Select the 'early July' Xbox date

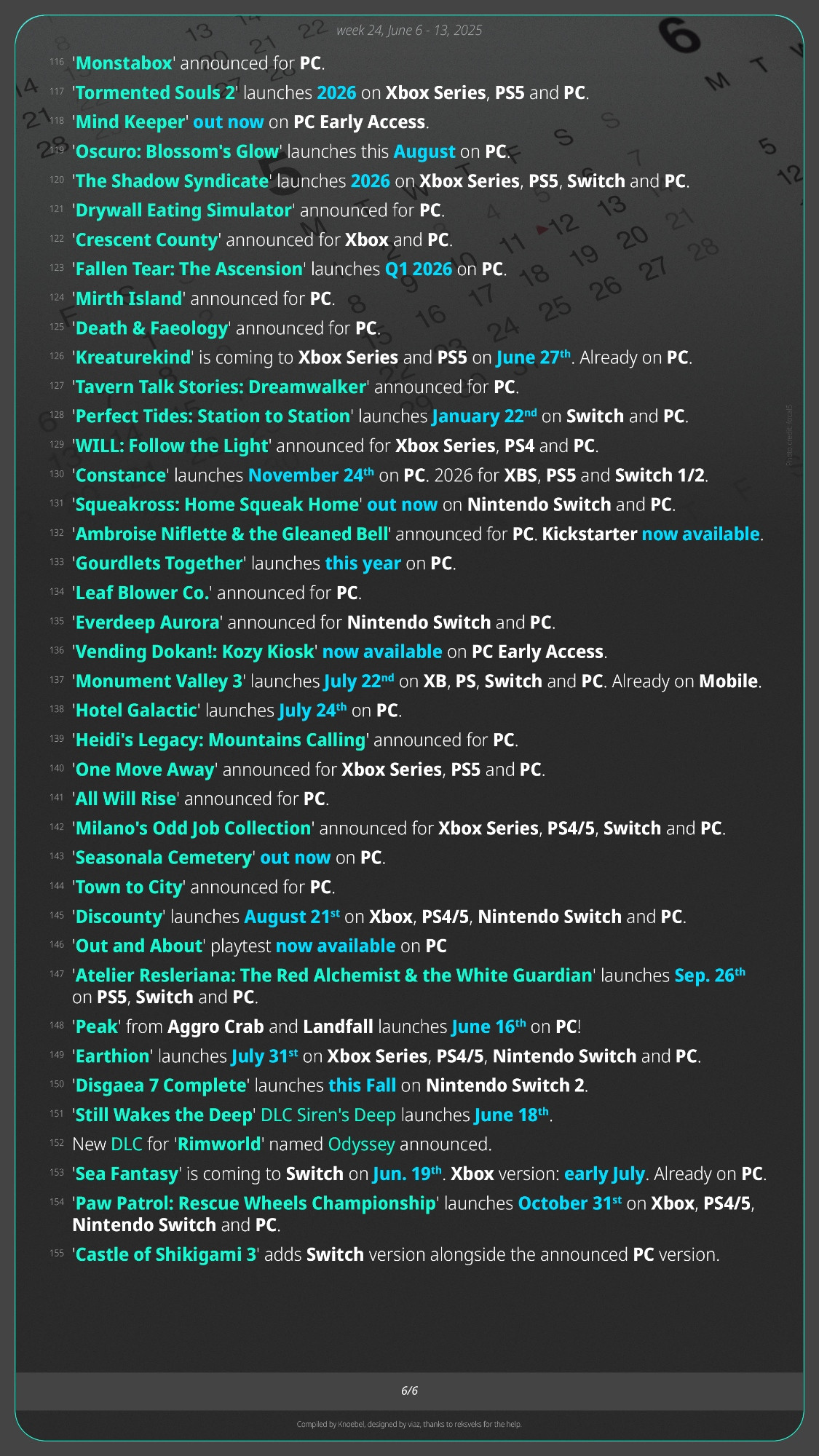pyautogui.click(x=605, y=1174)
